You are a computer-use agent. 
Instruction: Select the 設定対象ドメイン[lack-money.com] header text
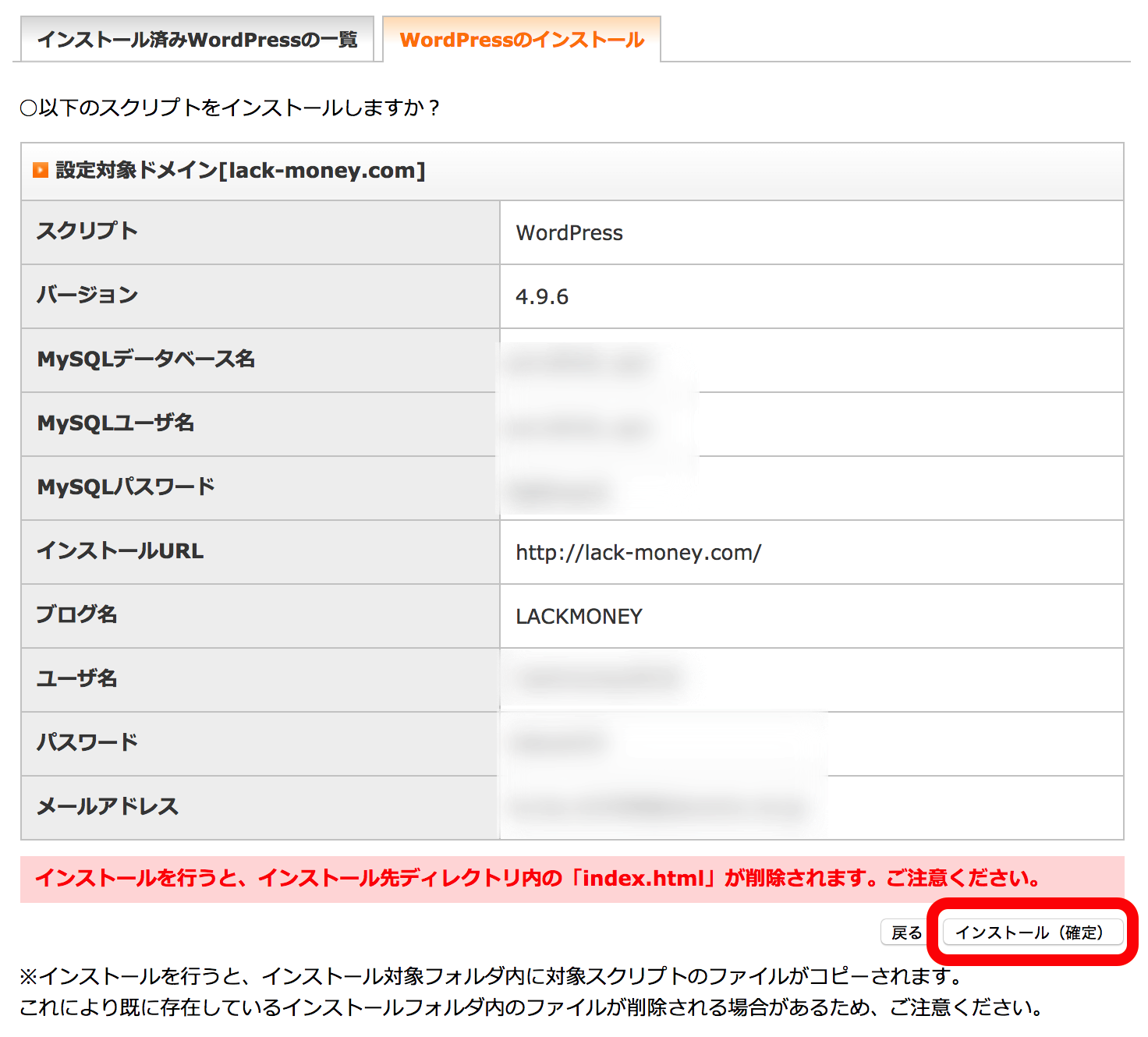click(240, 170)
